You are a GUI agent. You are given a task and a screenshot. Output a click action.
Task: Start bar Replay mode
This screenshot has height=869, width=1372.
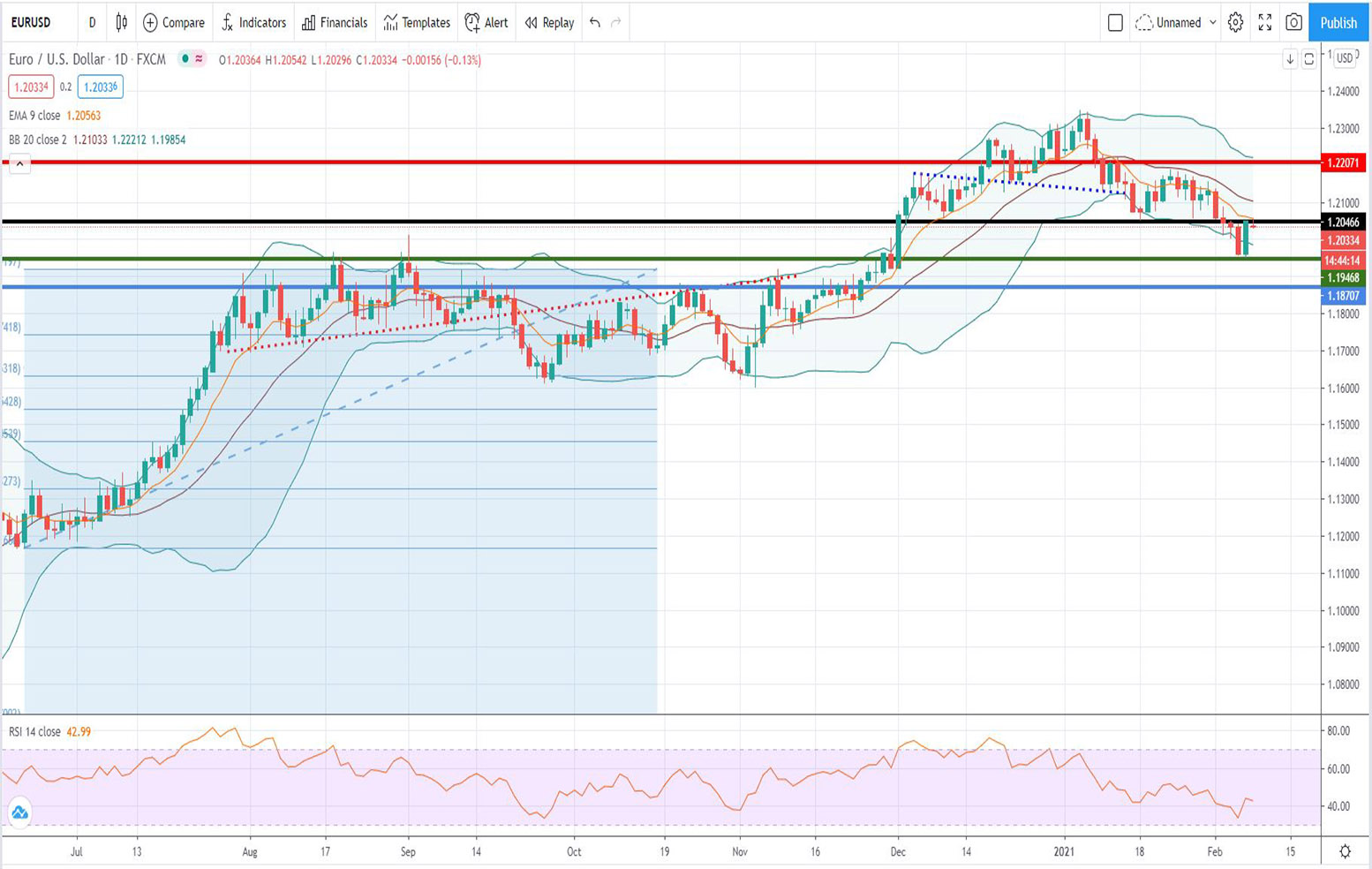pyautogui.click(x=549, y=22)
